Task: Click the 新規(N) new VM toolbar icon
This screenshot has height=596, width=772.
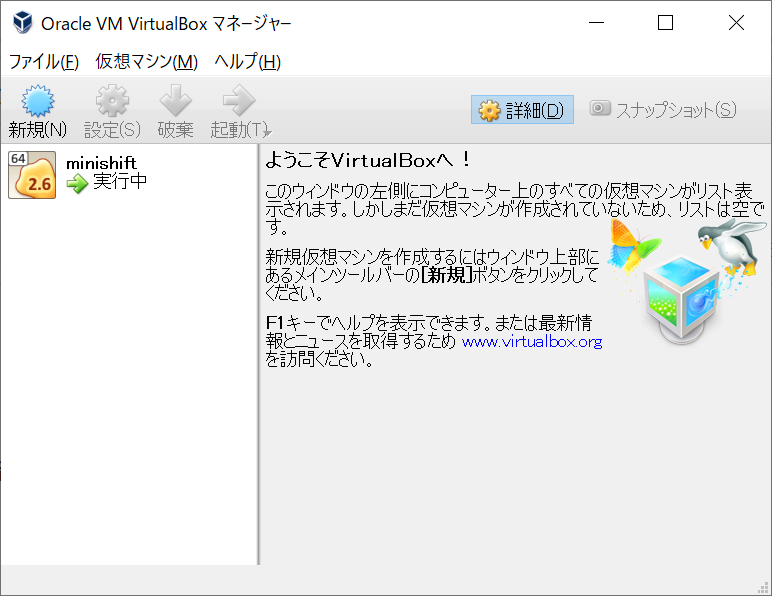Action: point(37,100)
